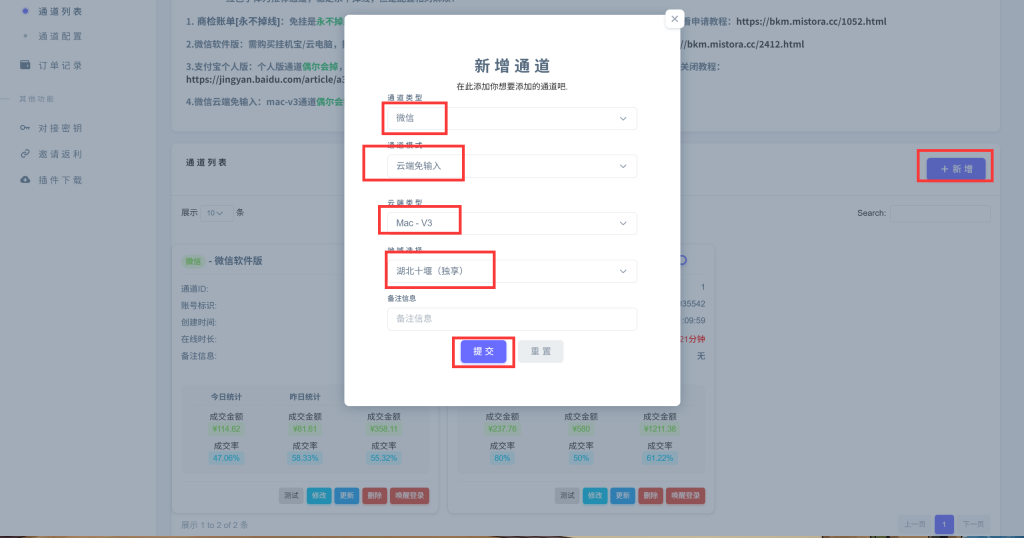Screen dimensions: 1024x538
Task: Click the ¥1211.38 成交金额 value
Action: 660,429
